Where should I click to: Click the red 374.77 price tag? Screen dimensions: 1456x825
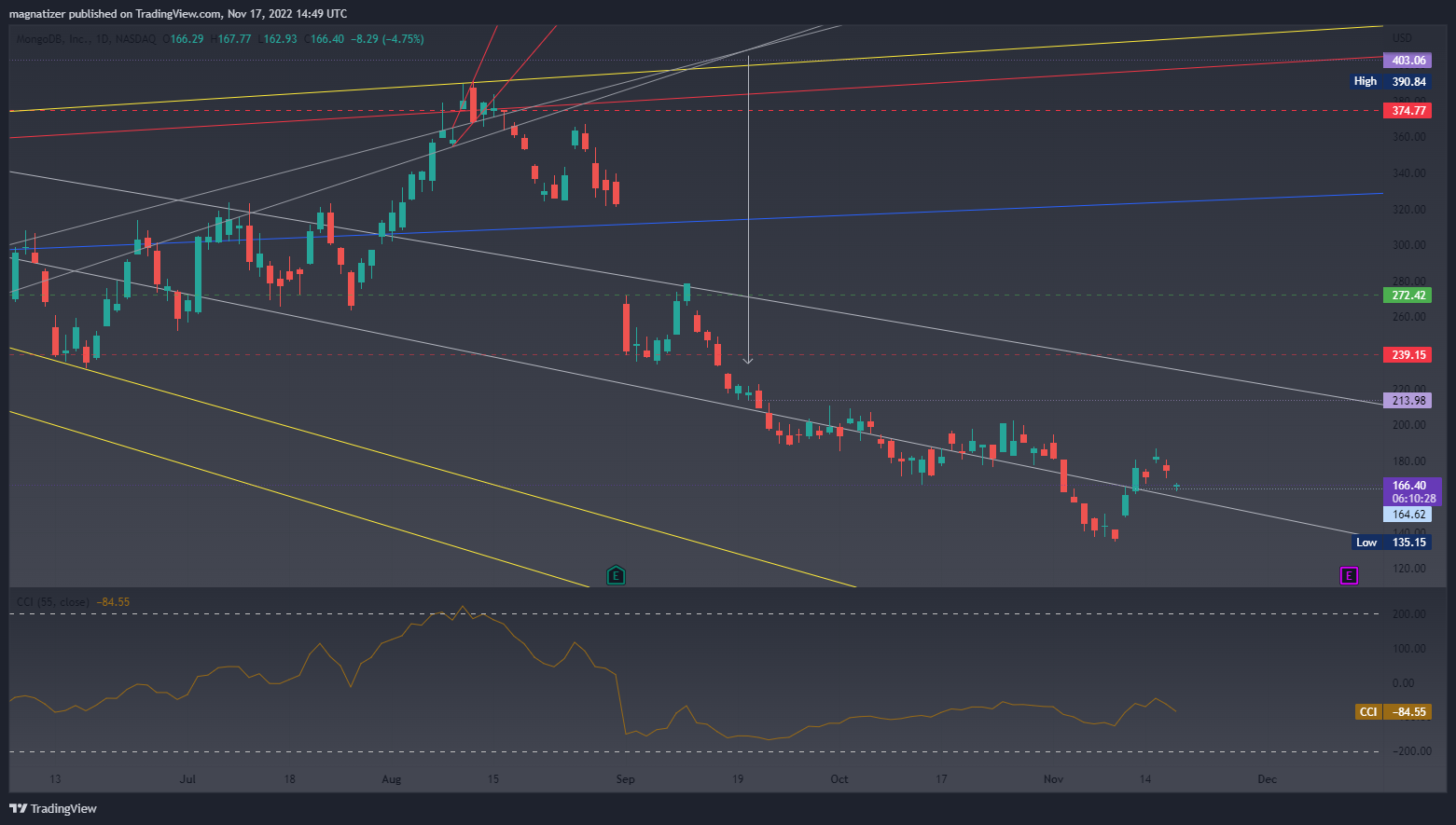[1408, 111]
